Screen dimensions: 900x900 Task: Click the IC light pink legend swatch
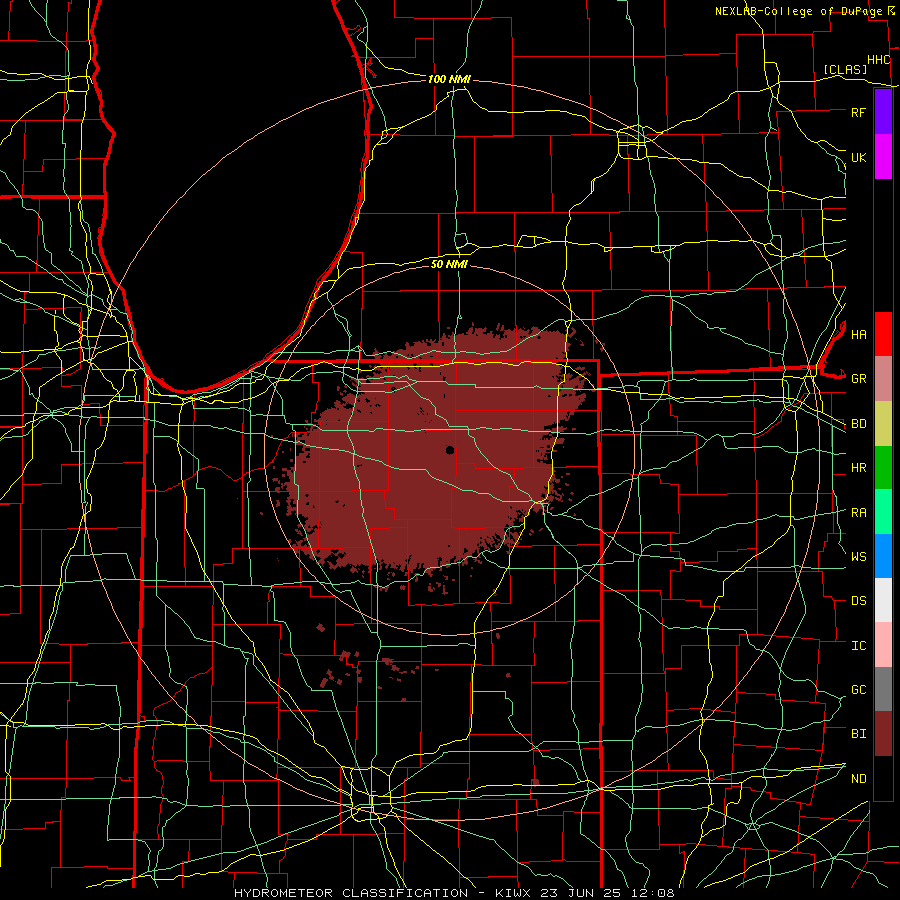click(883, 645)
